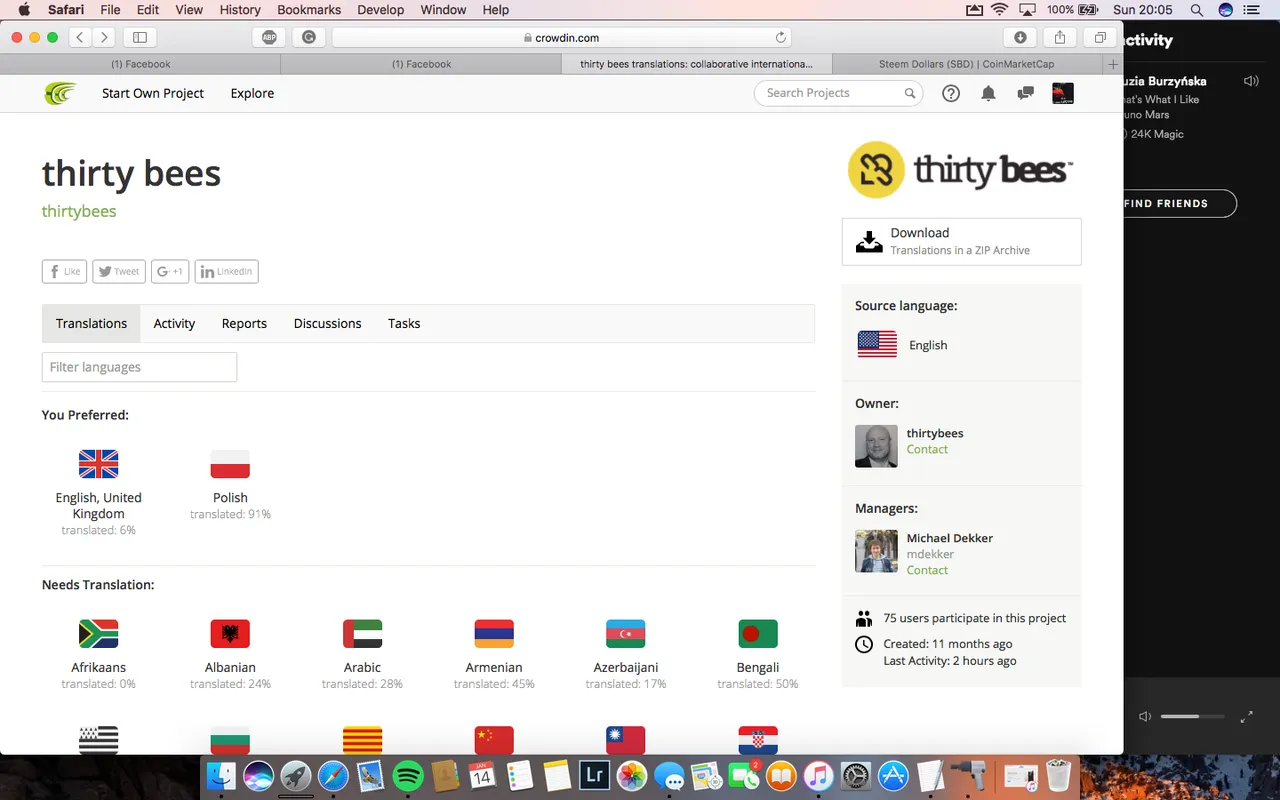1280x800 pixels.
Task: Click FIND FRIENDS in Spotify window
Action: point(1166,203)
